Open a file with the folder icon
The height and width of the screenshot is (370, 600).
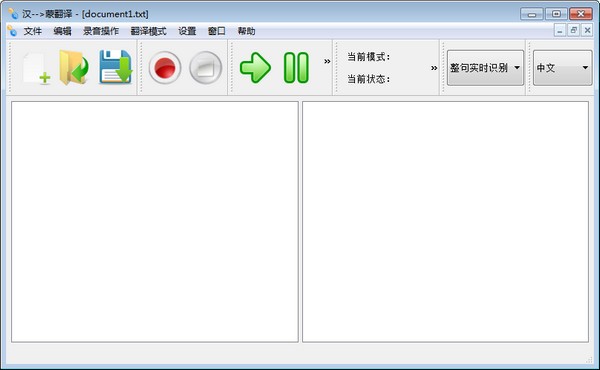click(x=75, y=68)
